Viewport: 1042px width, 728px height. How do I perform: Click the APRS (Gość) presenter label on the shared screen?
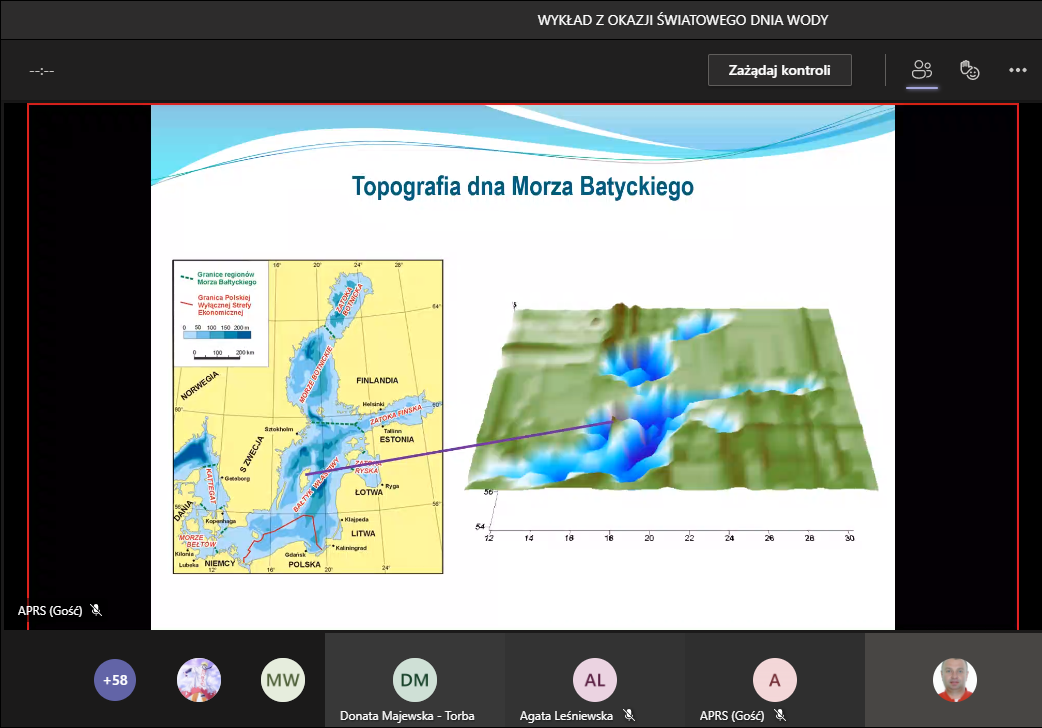[x=50, y=610]
